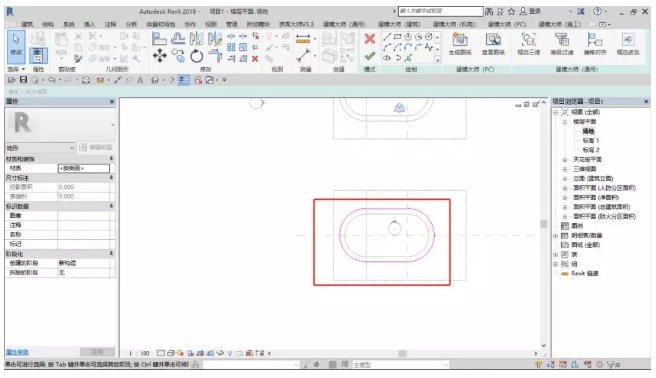The image size is (656, 378).
Task: Click the binoculars search icon in title bar
Action: [x=489, y=11]
